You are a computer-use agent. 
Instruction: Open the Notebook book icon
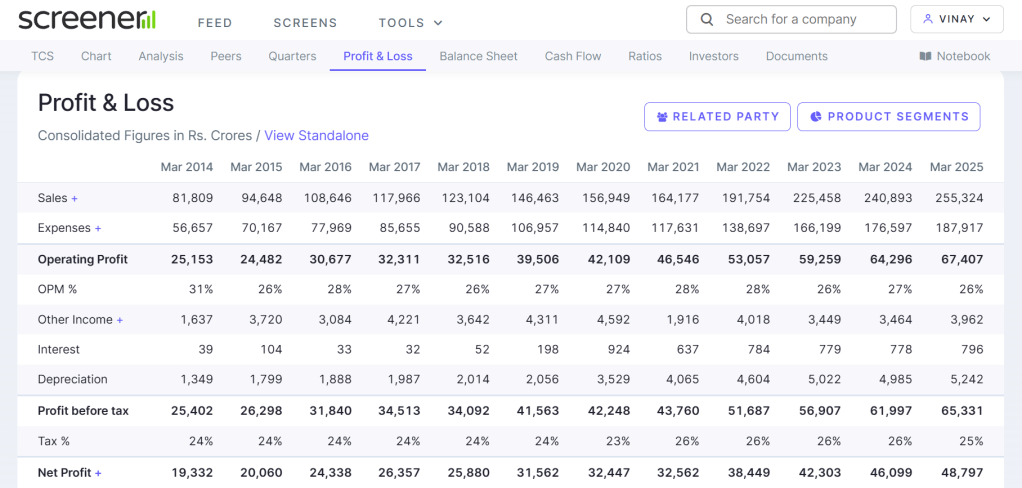(925, 56)
